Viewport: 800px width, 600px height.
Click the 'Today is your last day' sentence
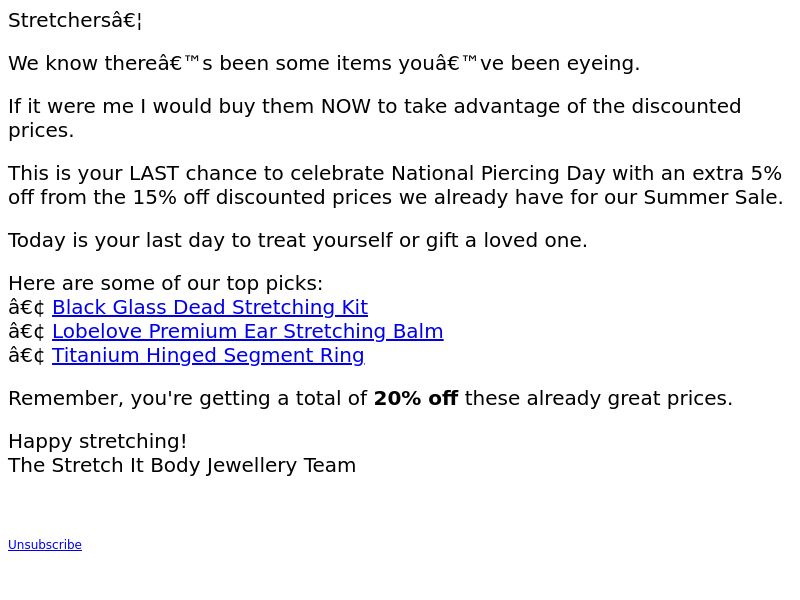[x=298, y=240]
